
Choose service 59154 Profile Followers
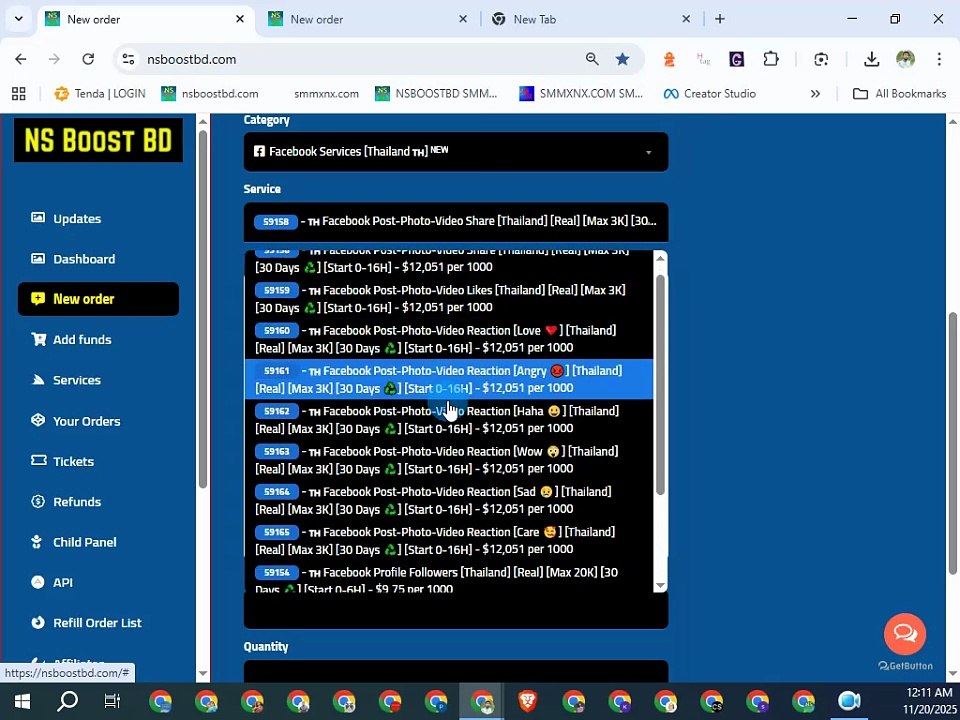(x=449, y=579)
